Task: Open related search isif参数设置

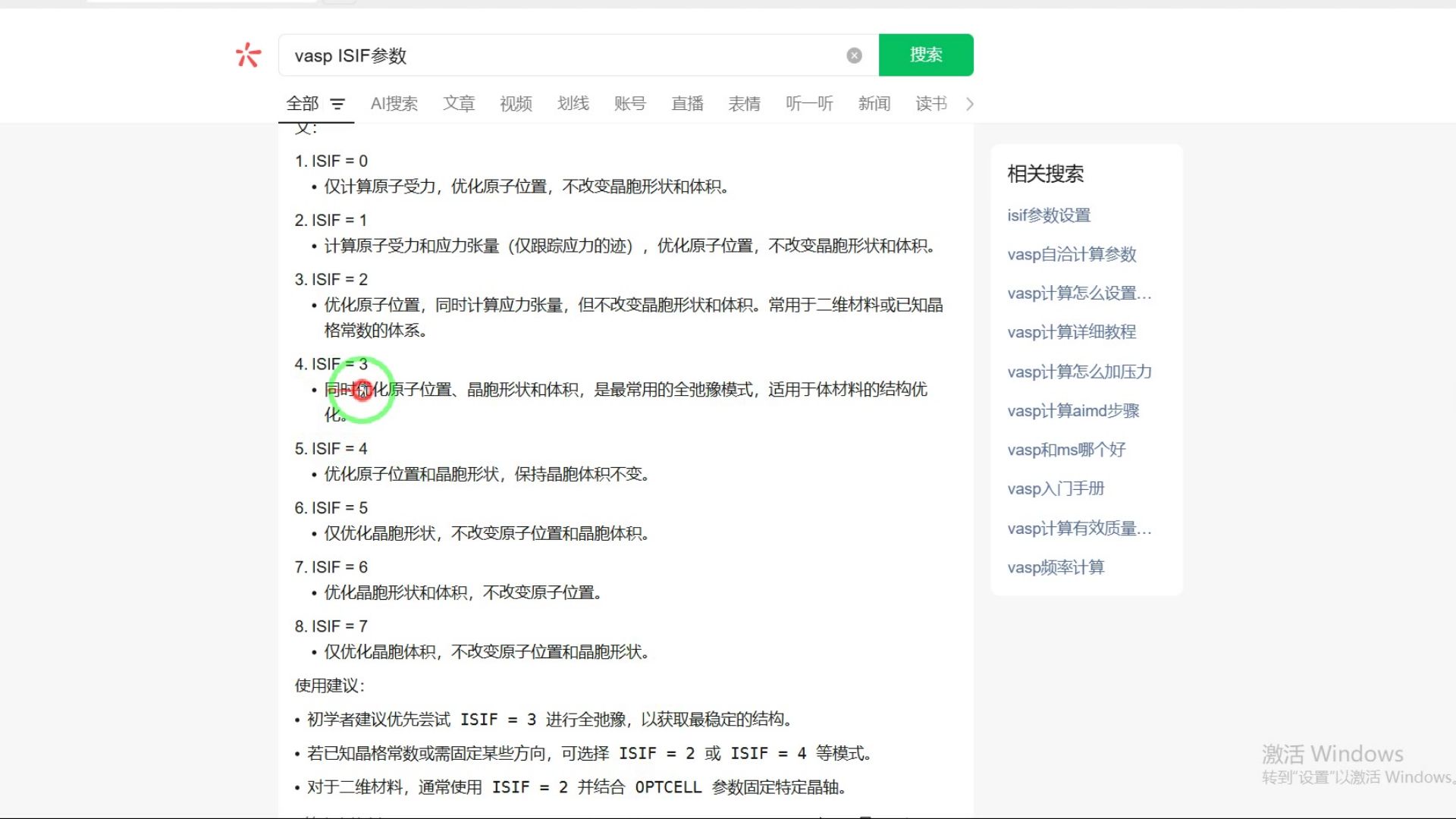Action: (x=1049, y=215)
